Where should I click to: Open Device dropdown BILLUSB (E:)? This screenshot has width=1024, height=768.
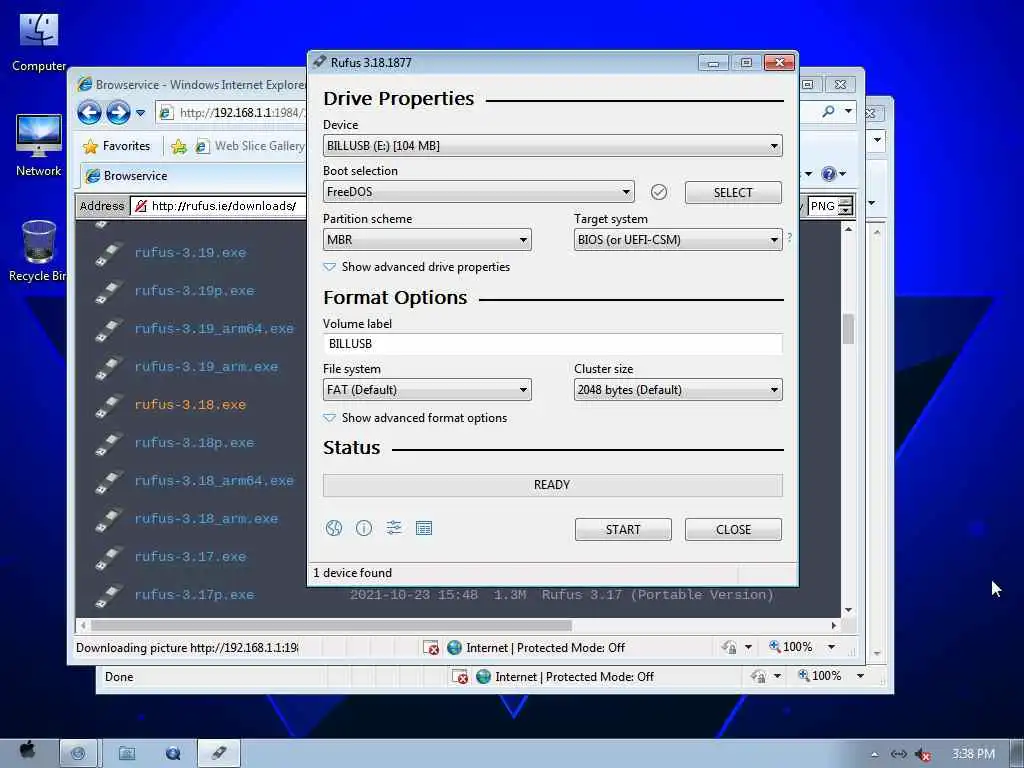pyautogui.click(x=552, y=146)
